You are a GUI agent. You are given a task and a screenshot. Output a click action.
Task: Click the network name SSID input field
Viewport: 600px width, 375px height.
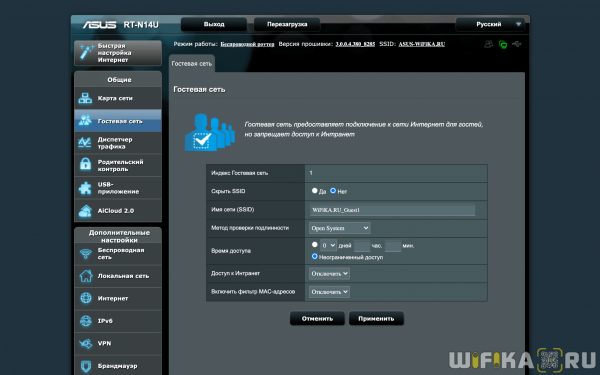[x=393, y=210]
